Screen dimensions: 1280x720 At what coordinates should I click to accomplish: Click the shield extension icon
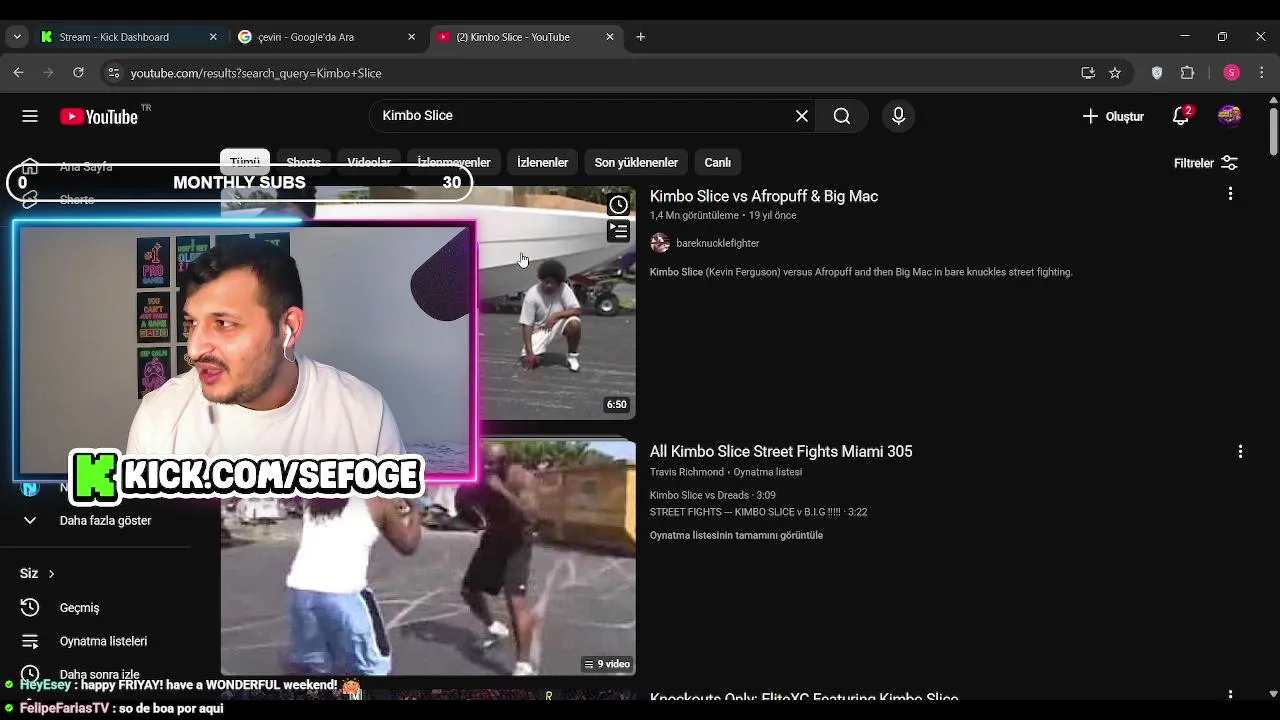pyautogui.click(x=1157, y=73)
